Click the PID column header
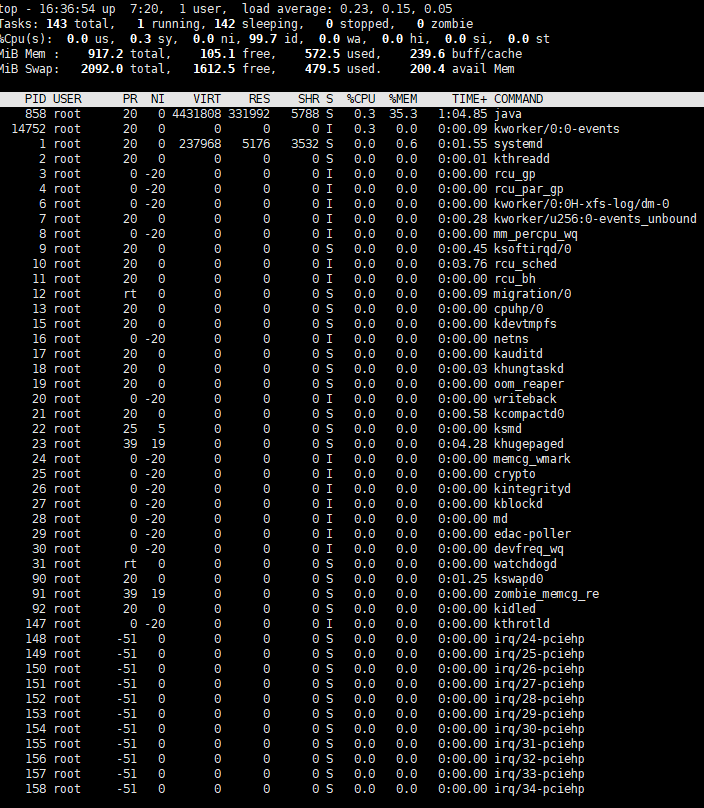The image size is (704, 808). point(35,99)
